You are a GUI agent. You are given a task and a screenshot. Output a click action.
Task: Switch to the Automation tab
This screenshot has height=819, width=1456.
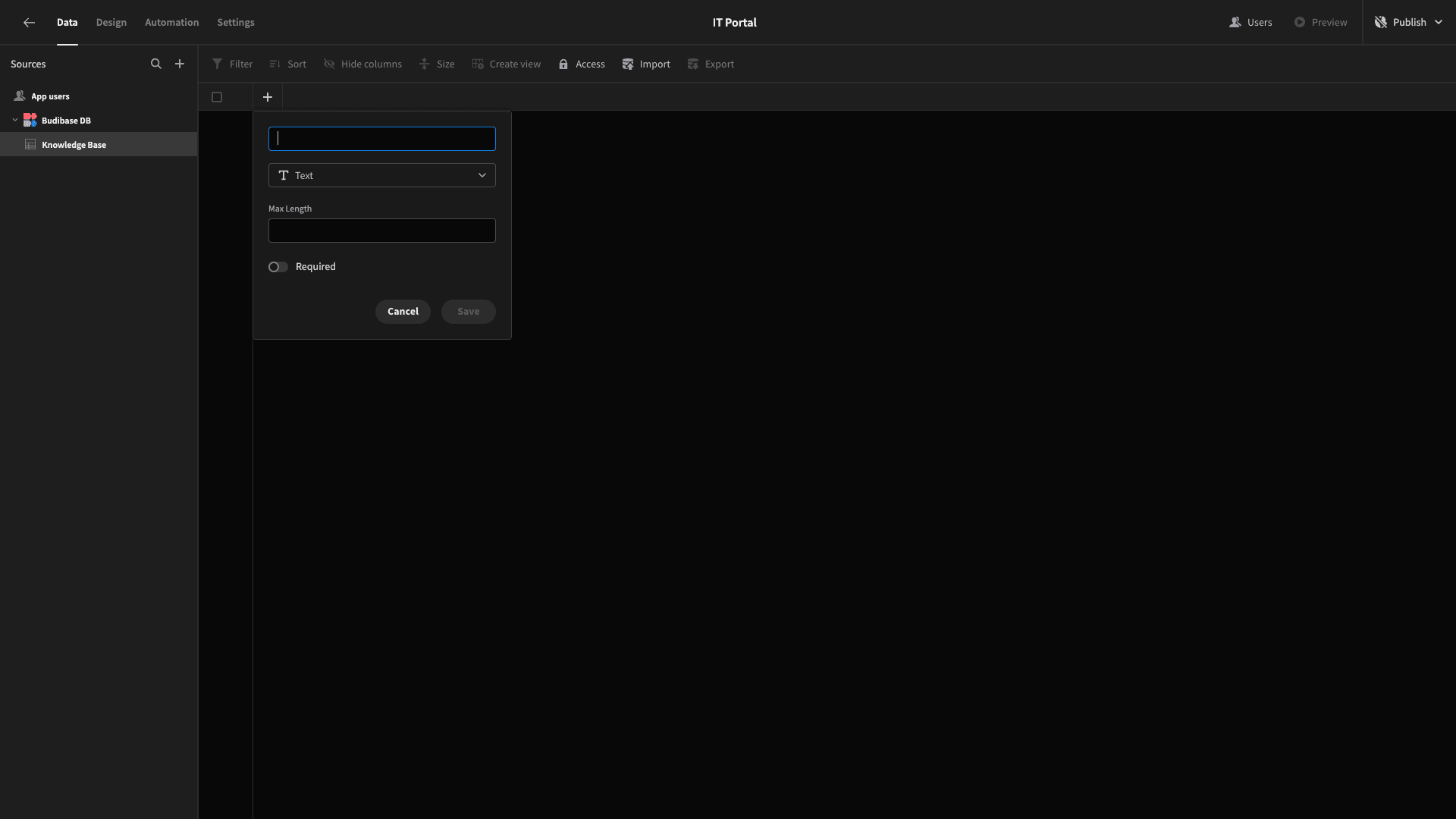(x=172, y=23)
